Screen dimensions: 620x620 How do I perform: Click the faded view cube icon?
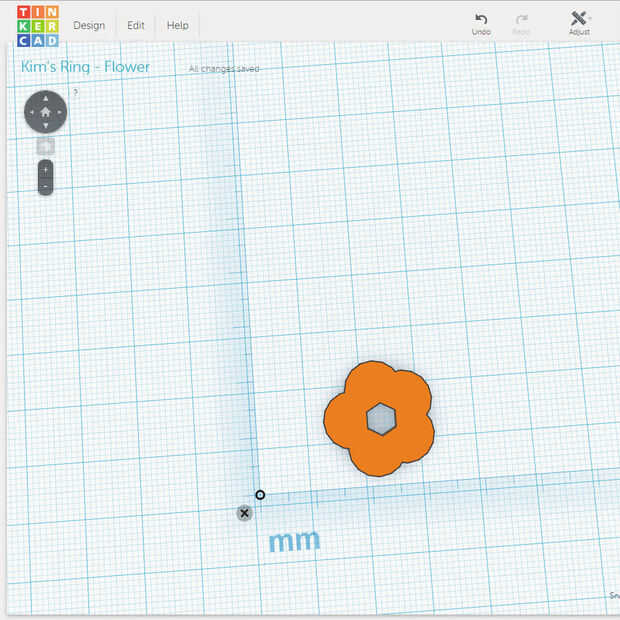pos(45,146)
